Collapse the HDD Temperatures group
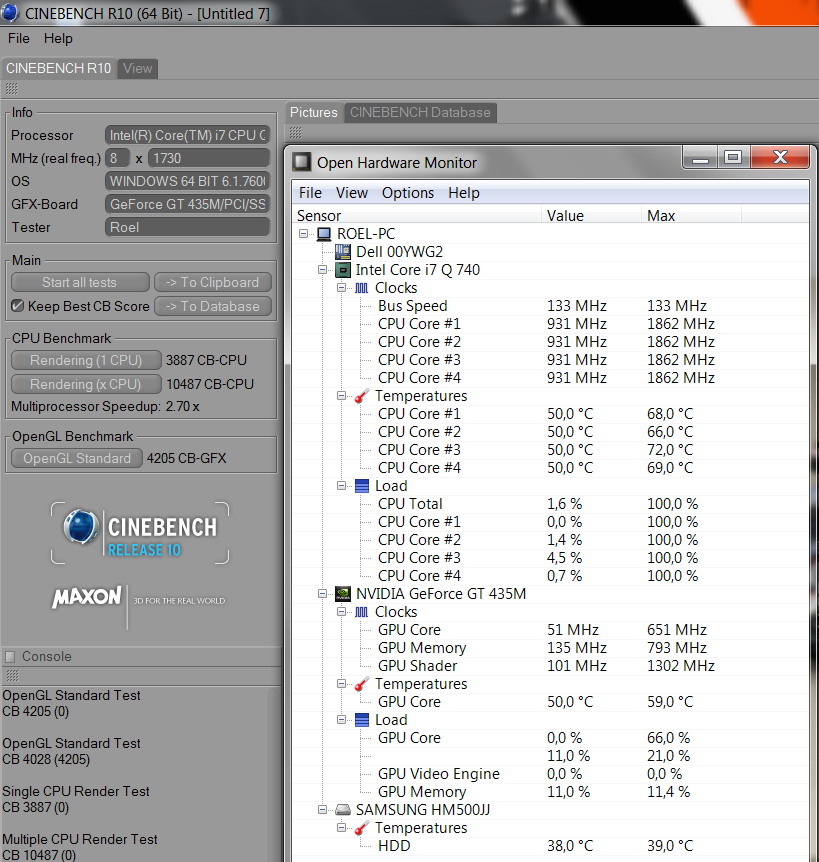The height and width of the screenshot is (862, 819). [x=341, y=827]
